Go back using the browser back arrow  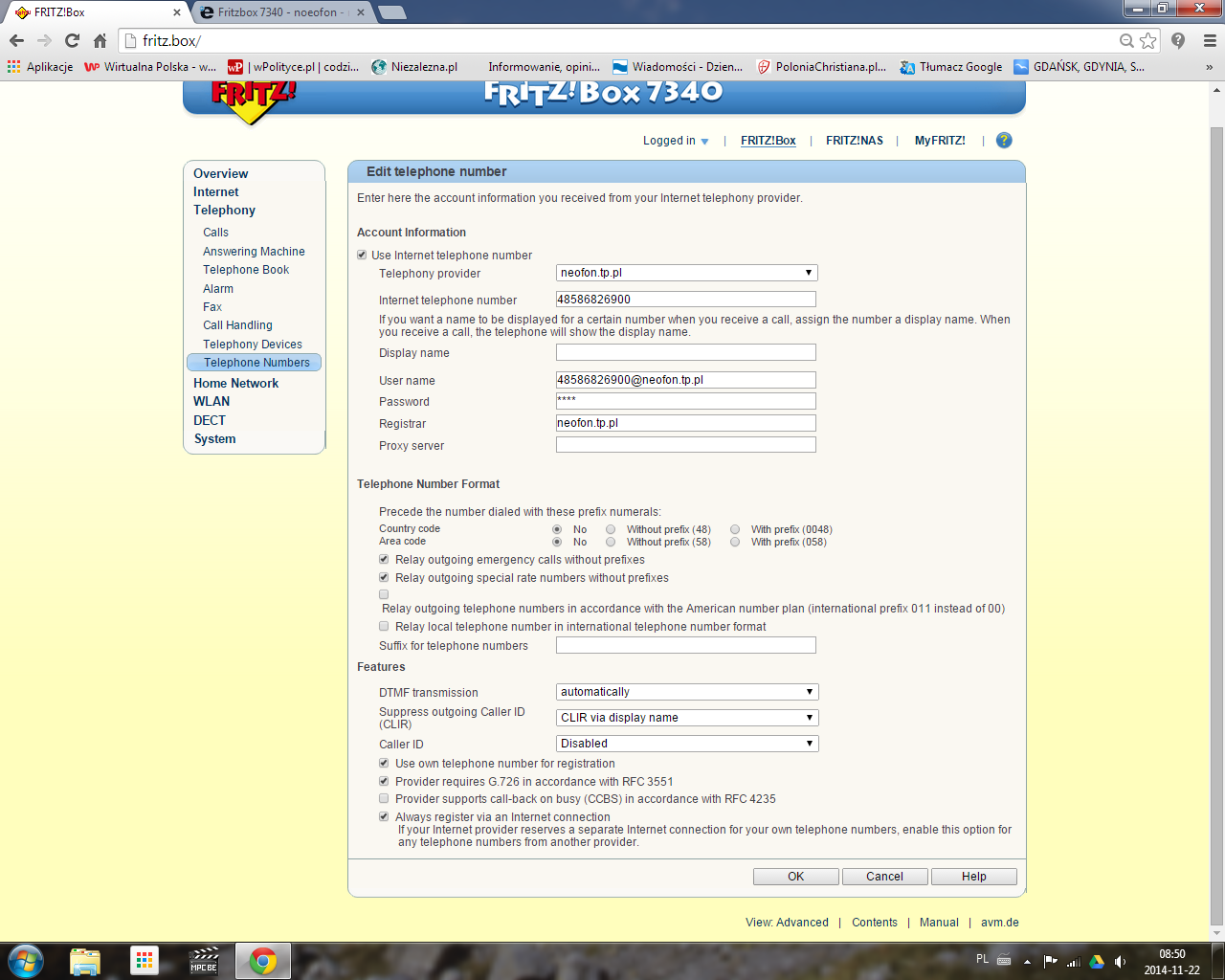tap(16, 40)
